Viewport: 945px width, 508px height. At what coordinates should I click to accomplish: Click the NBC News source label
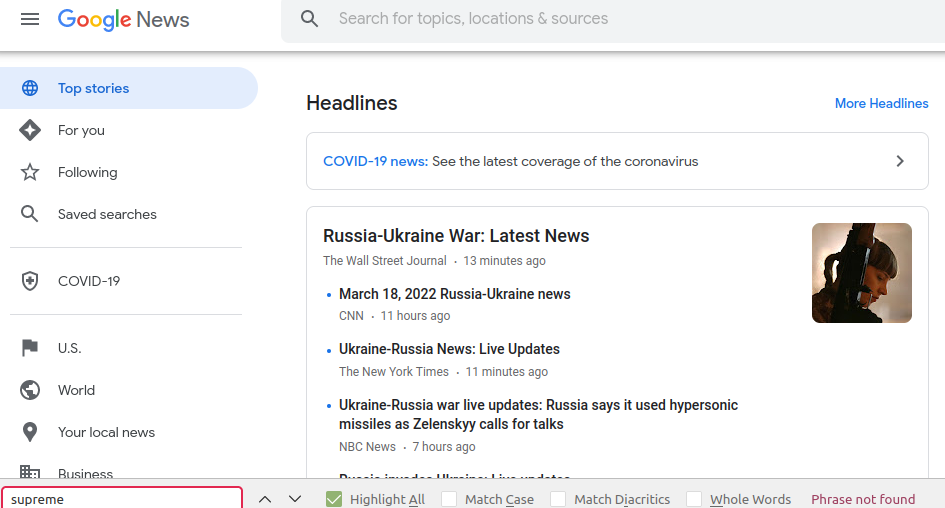[x=367, y=447]
